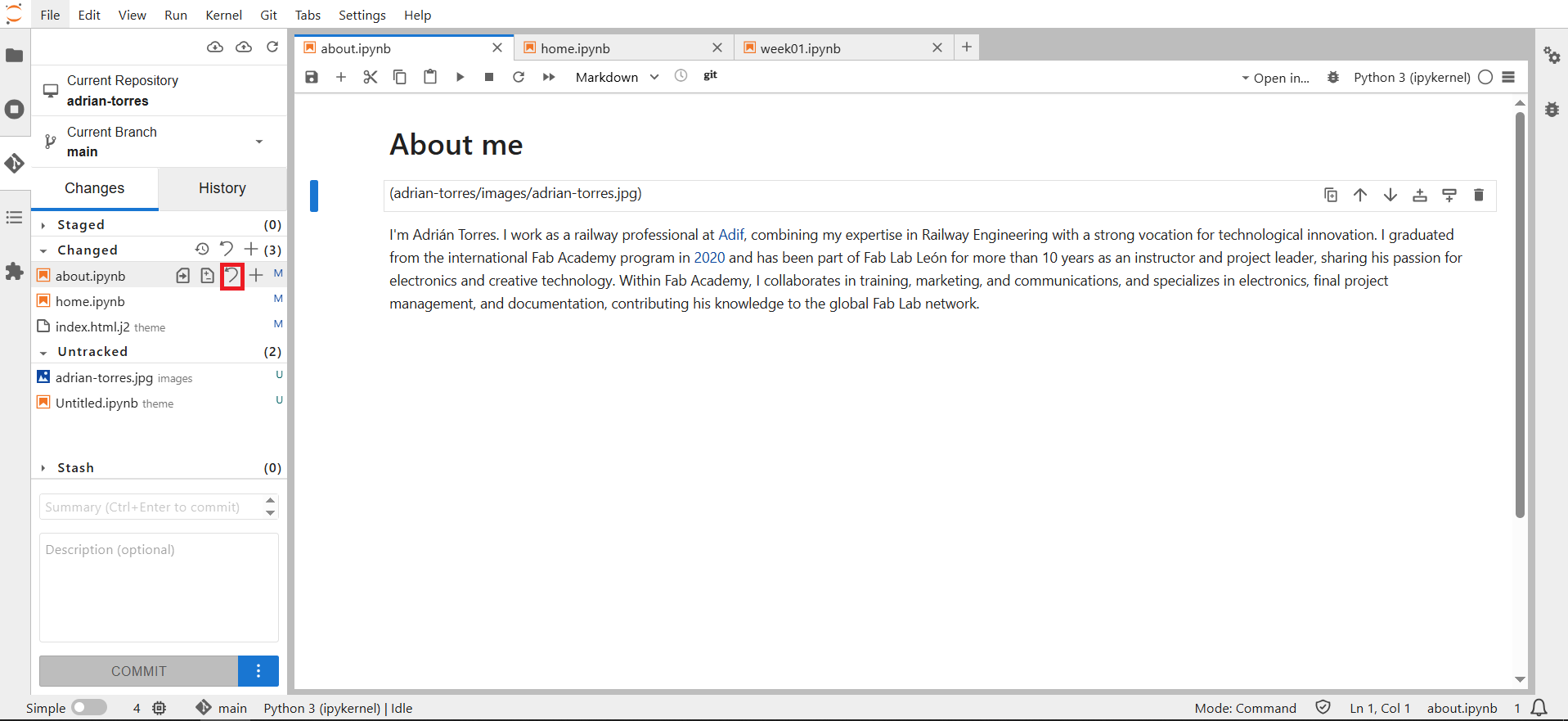Image resolution: width=1568 pixels, height=721 pixels.
Task: Run the selected notebook cell
Action: 460,77
